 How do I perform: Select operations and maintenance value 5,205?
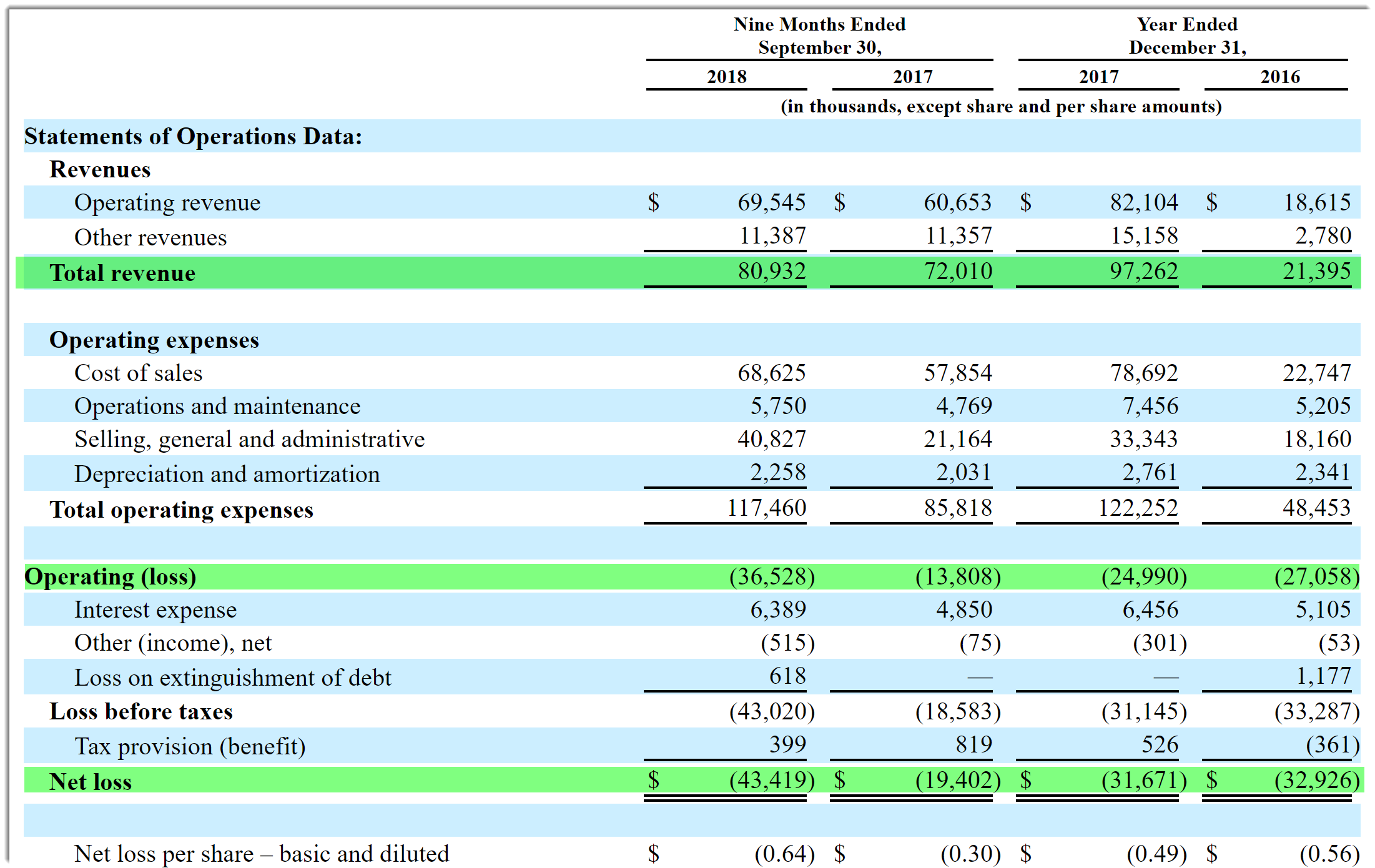click(1323, 406)
